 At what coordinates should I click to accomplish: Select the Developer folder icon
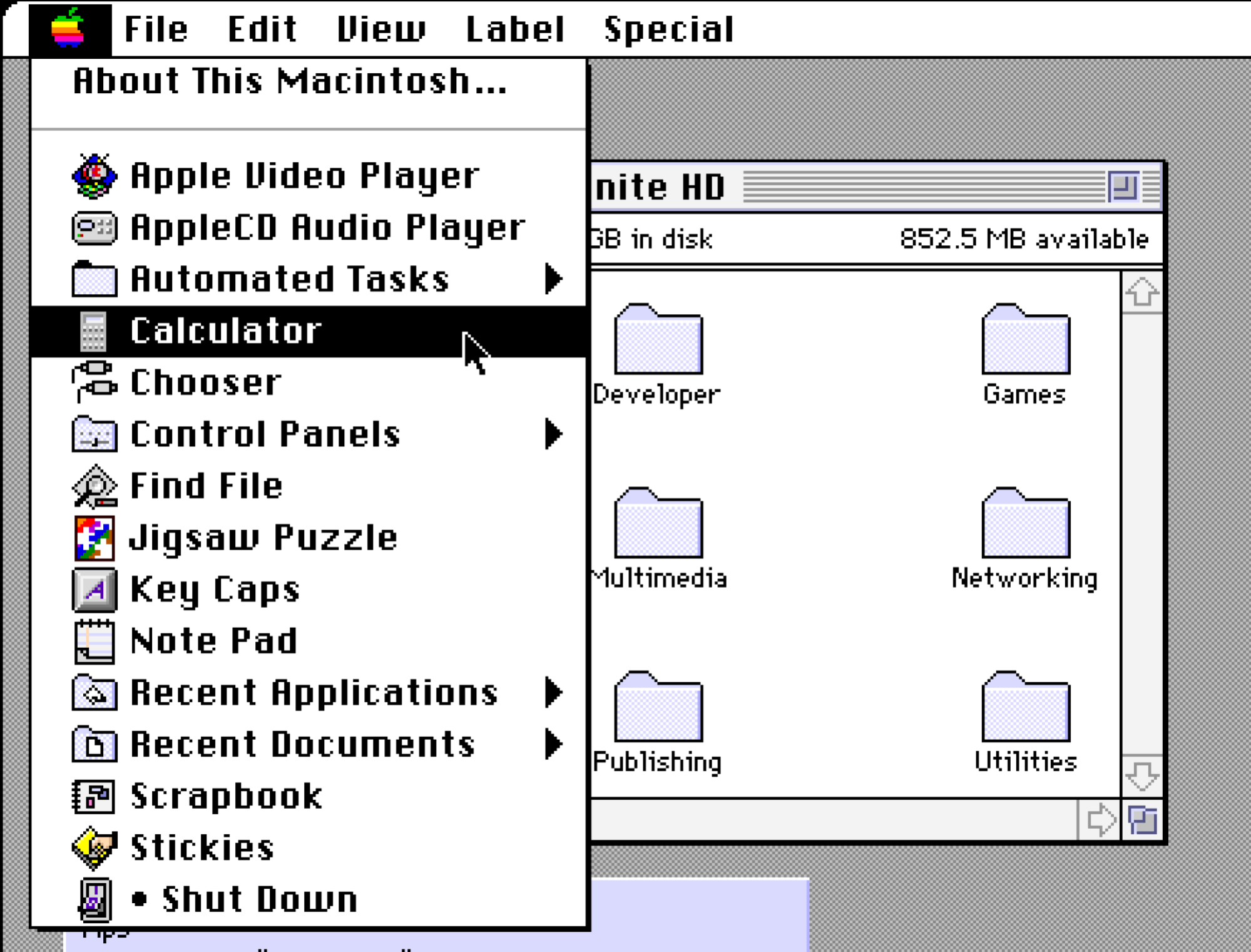(x=658, y=339)
